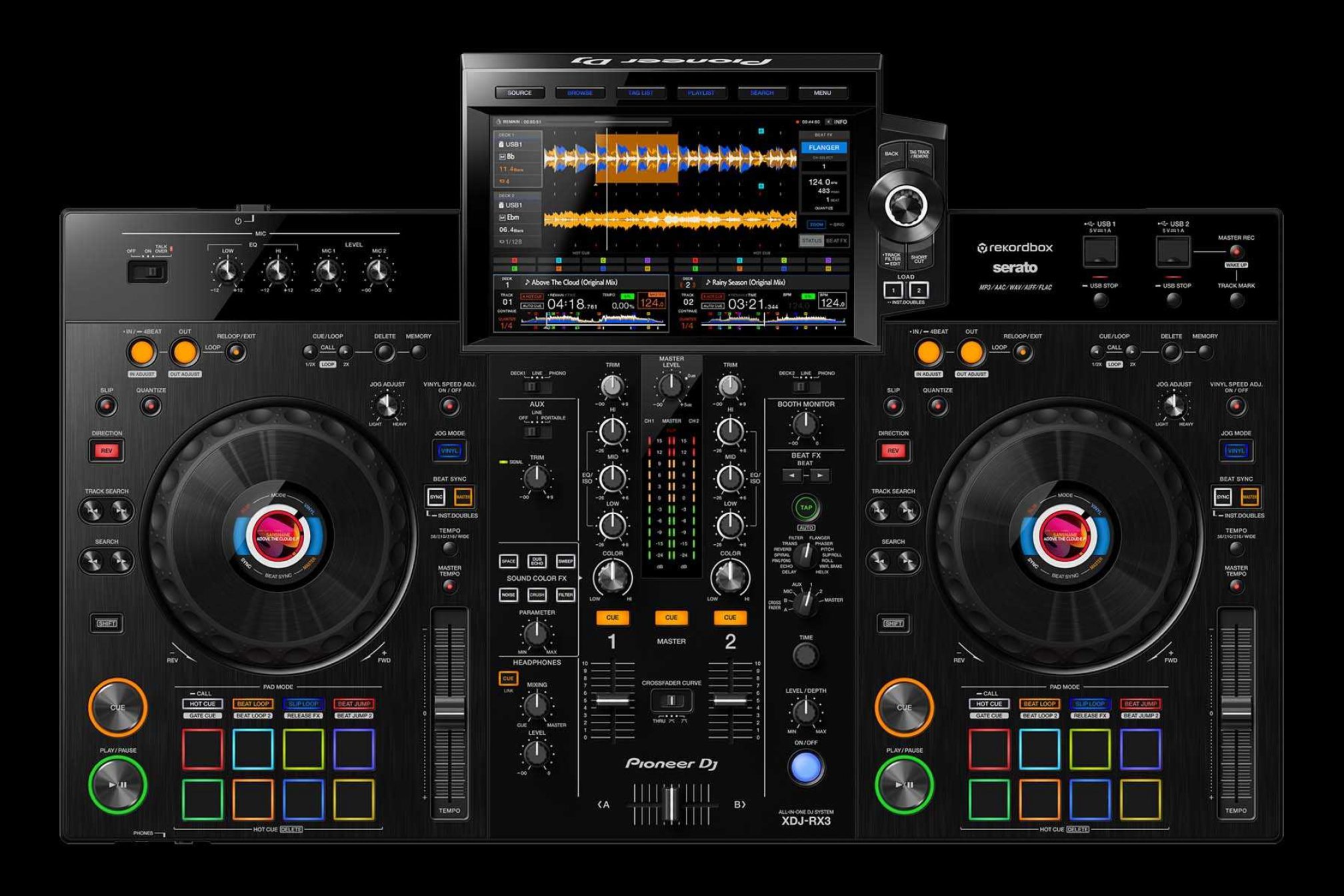Toggle channel 1 orange CUE button
Screen dimensions: 1344x896
pyautogui.click(x=613, y=617)
